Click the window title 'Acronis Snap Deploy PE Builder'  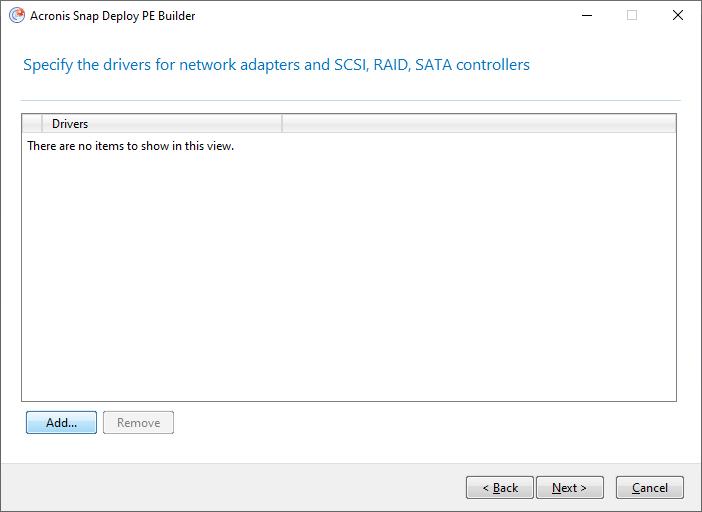point(113,15)
